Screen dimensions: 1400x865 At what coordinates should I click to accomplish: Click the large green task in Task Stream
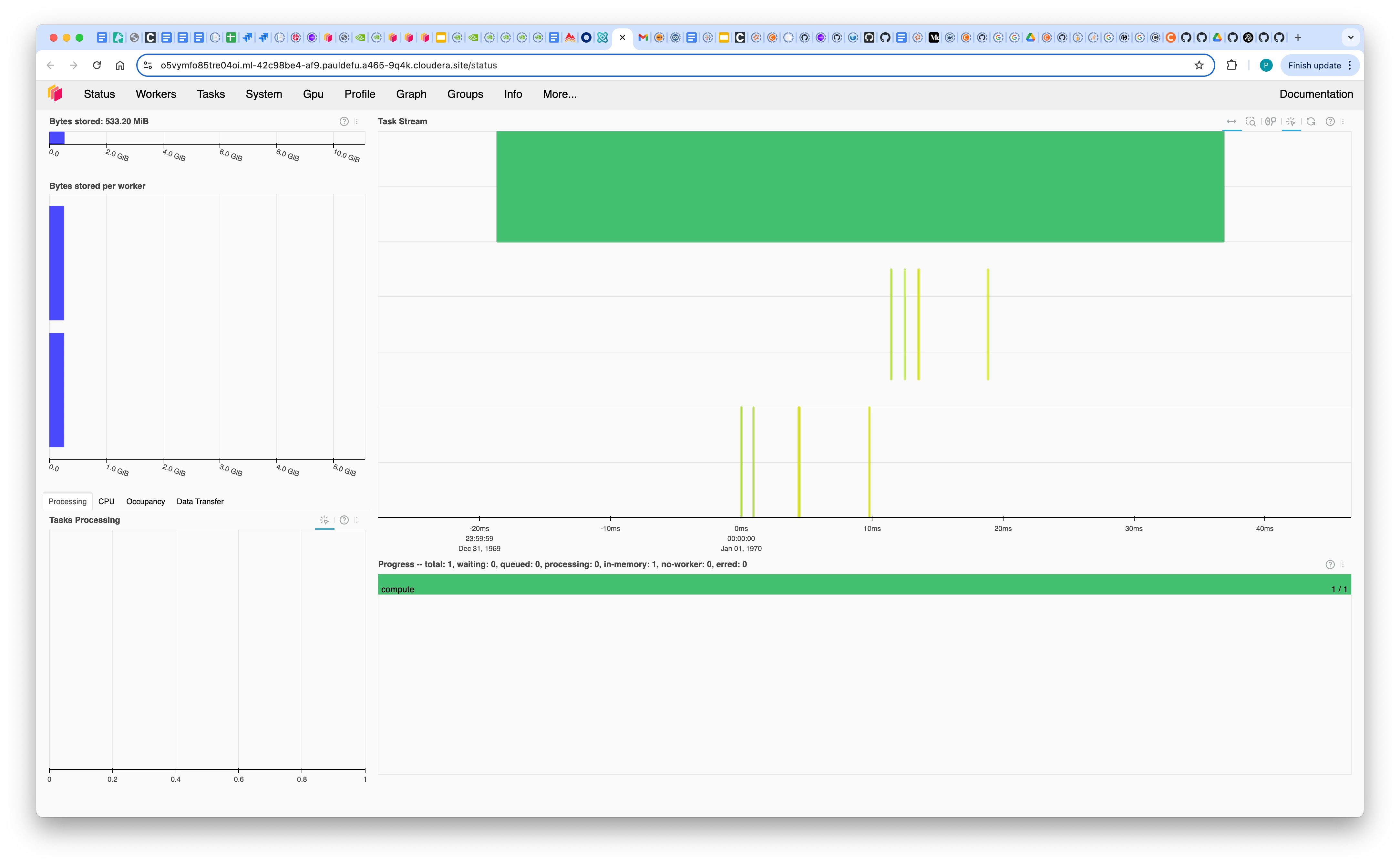860,187
